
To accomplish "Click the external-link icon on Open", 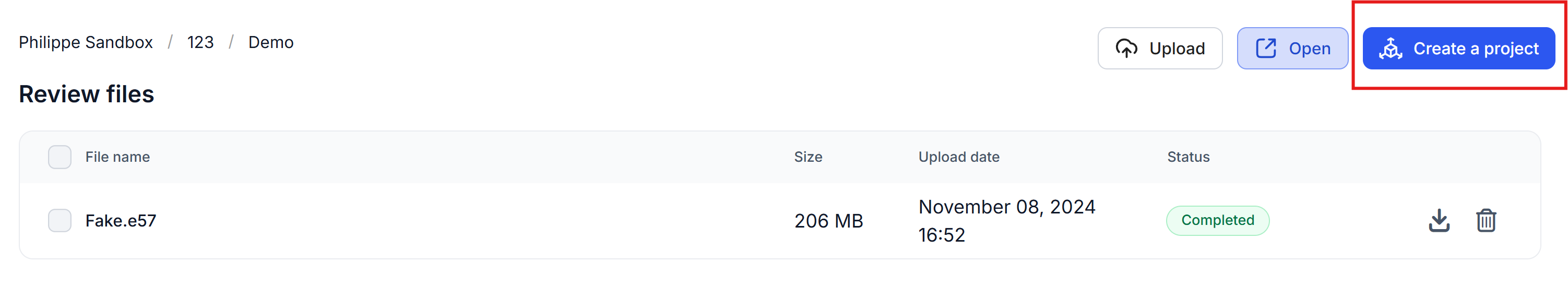I will pos(1265,48).
